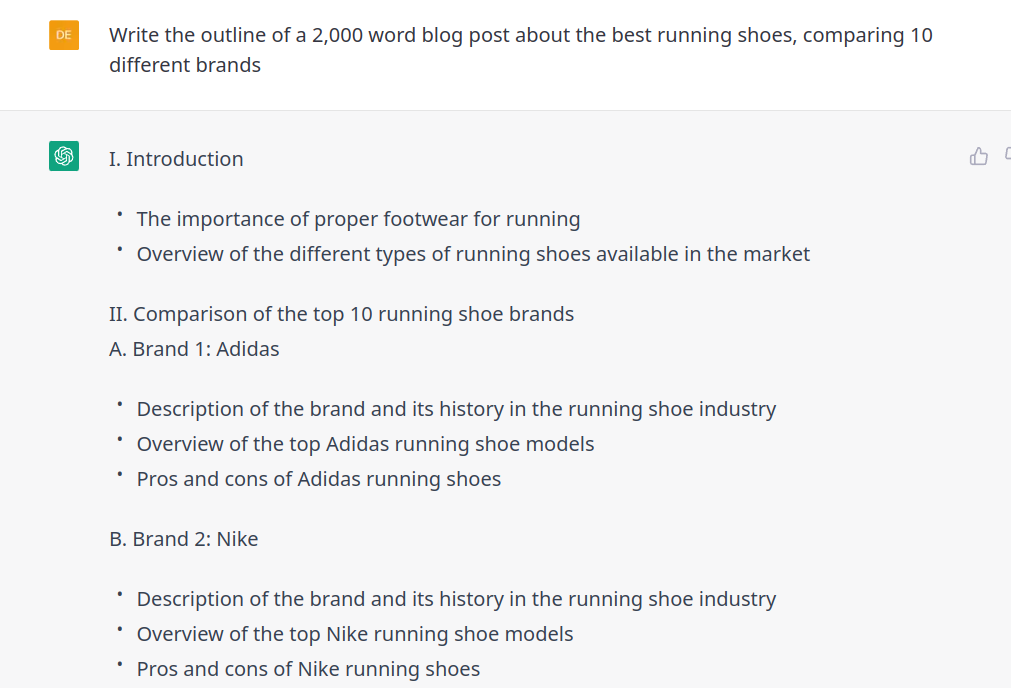Click 'II. Comparison of the top 10' heading
Viewport: 1011px width, 688px height.
(x=342, y=314)
